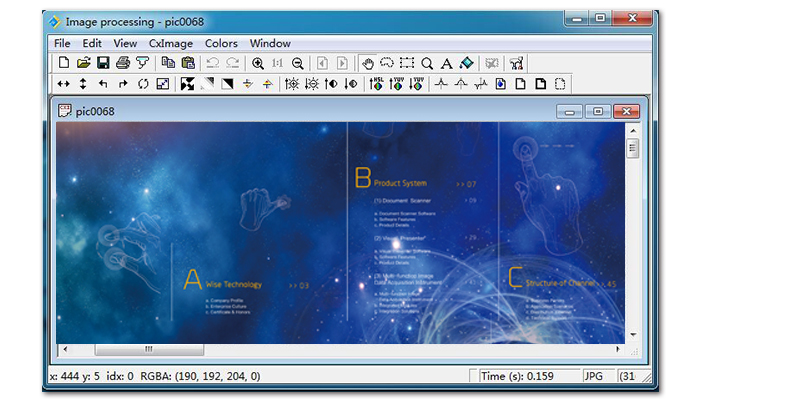Click the vertical scrollbar down arrow
The image size is (800, 402).
point(632,335)
